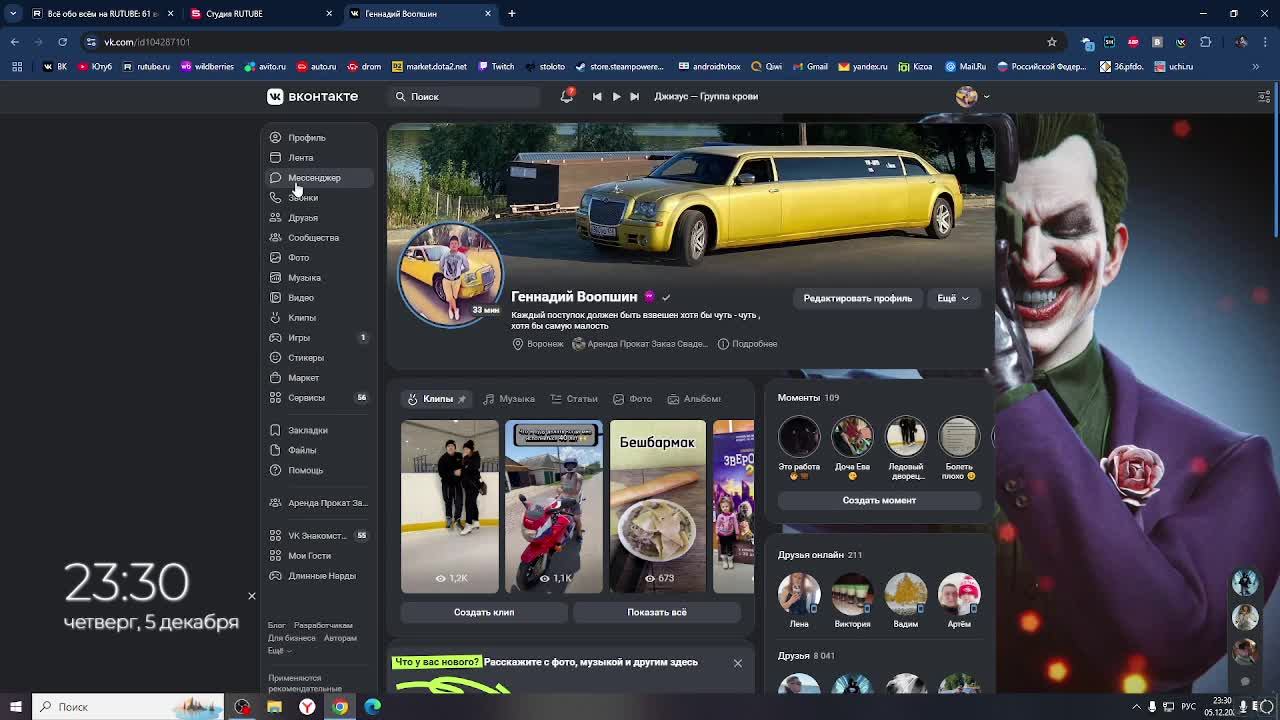The image size is (1280, 720).
Task: Click the Клипы sidebar icon
Action: (x=276, y=317)
